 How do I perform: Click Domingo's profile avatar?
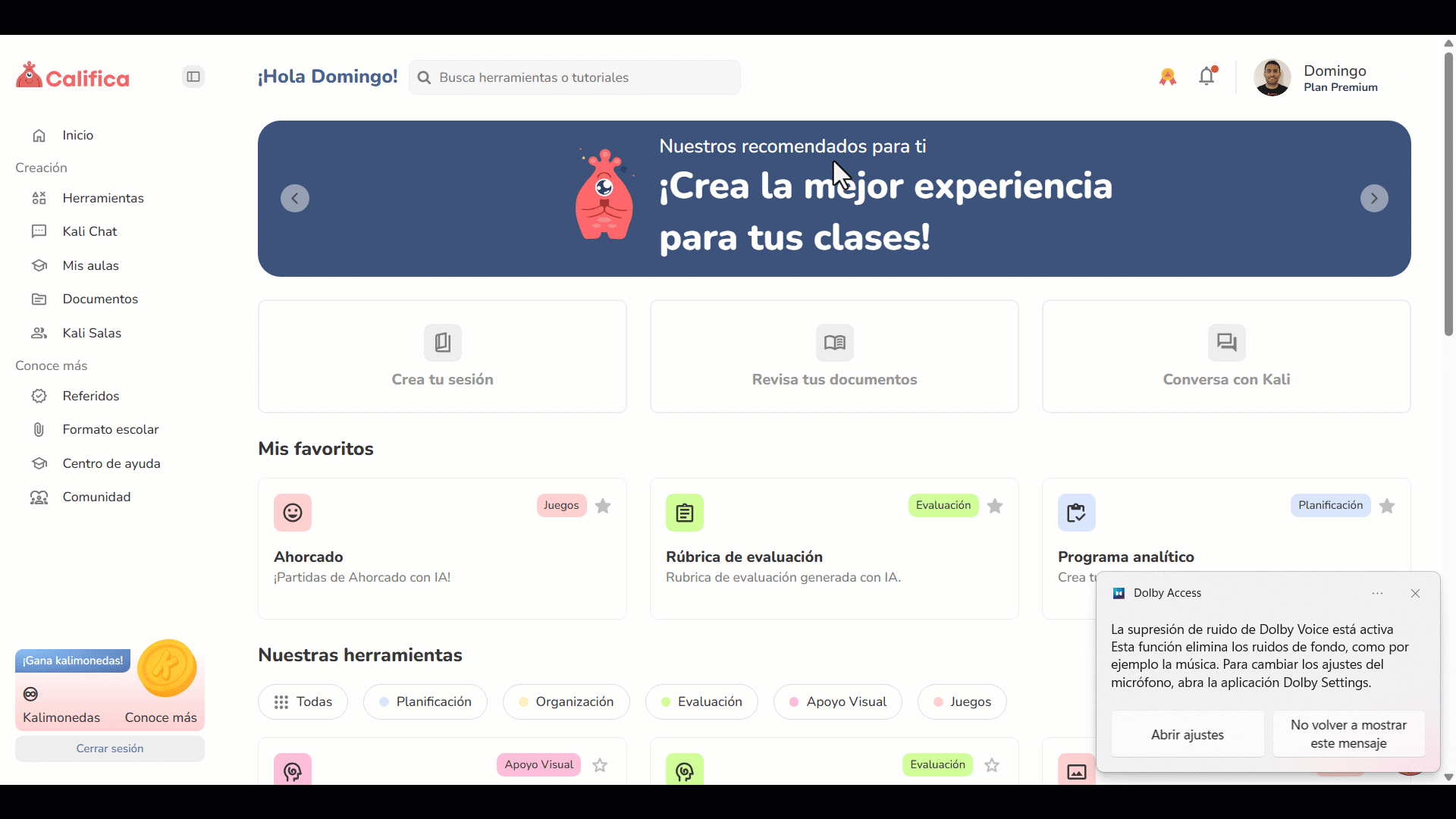pyautogui.click(x=1272, y=77)
